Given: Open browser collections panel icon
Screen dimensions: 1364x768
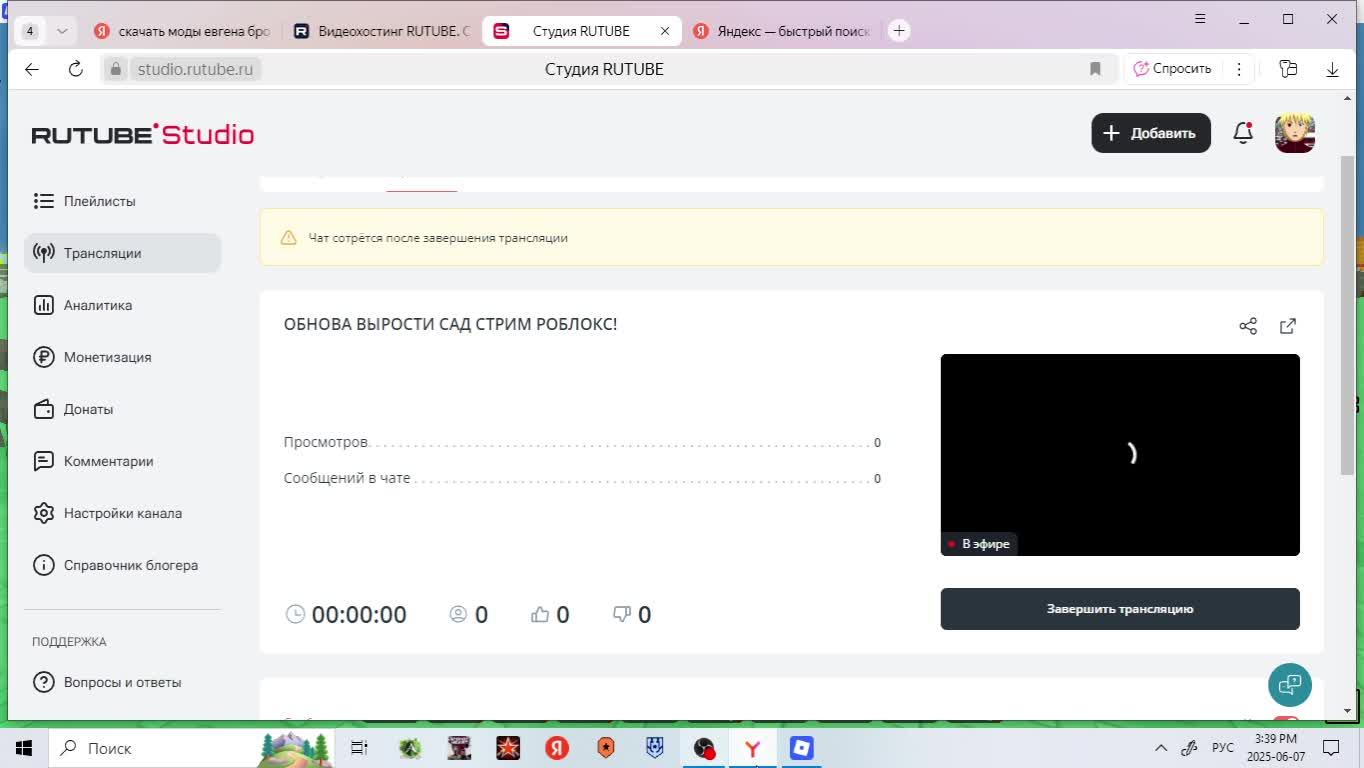Looking at the screenshot, I should 1288,69.
